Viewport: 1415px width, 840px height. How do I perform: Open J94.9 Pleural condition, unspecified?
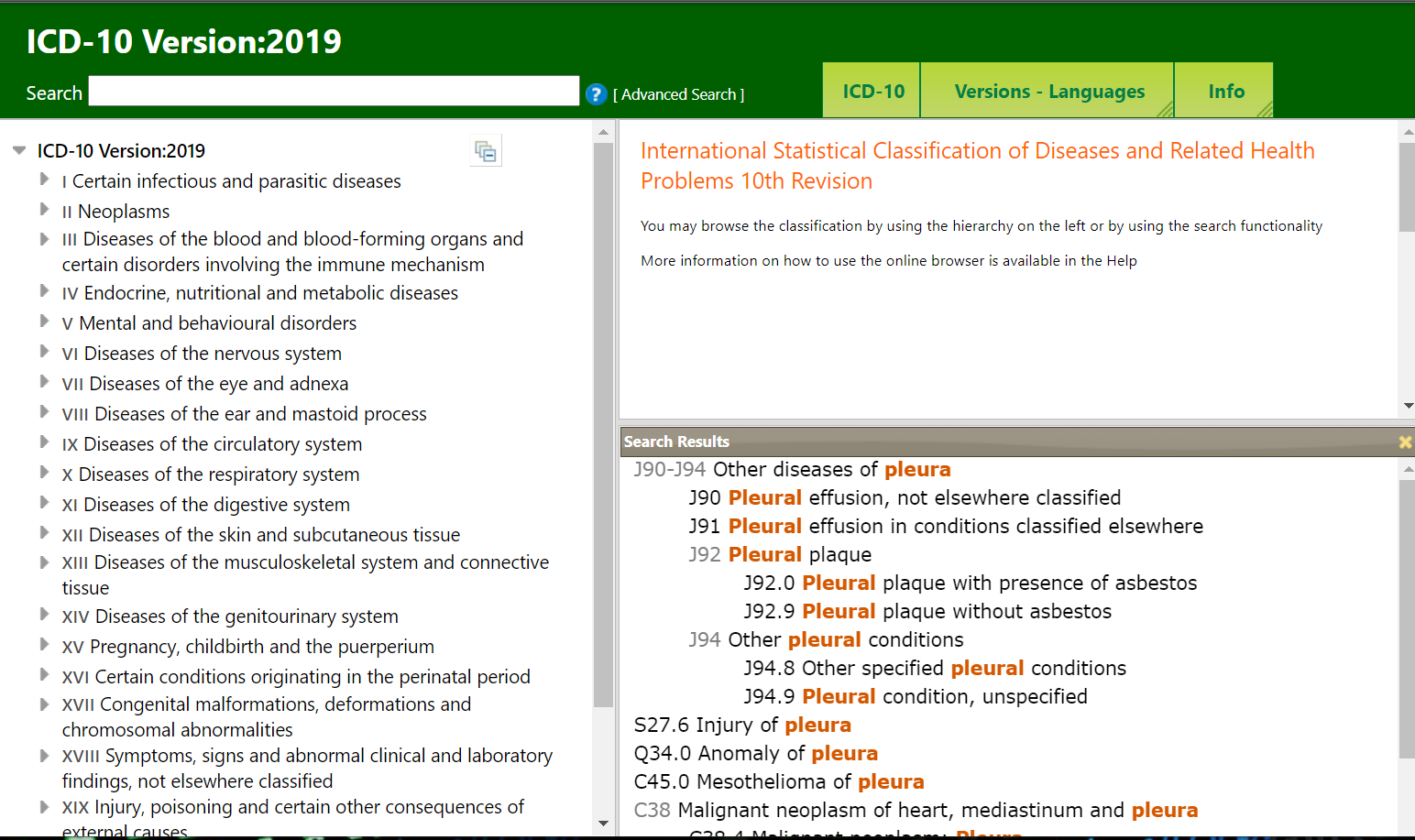pos(916,696)
